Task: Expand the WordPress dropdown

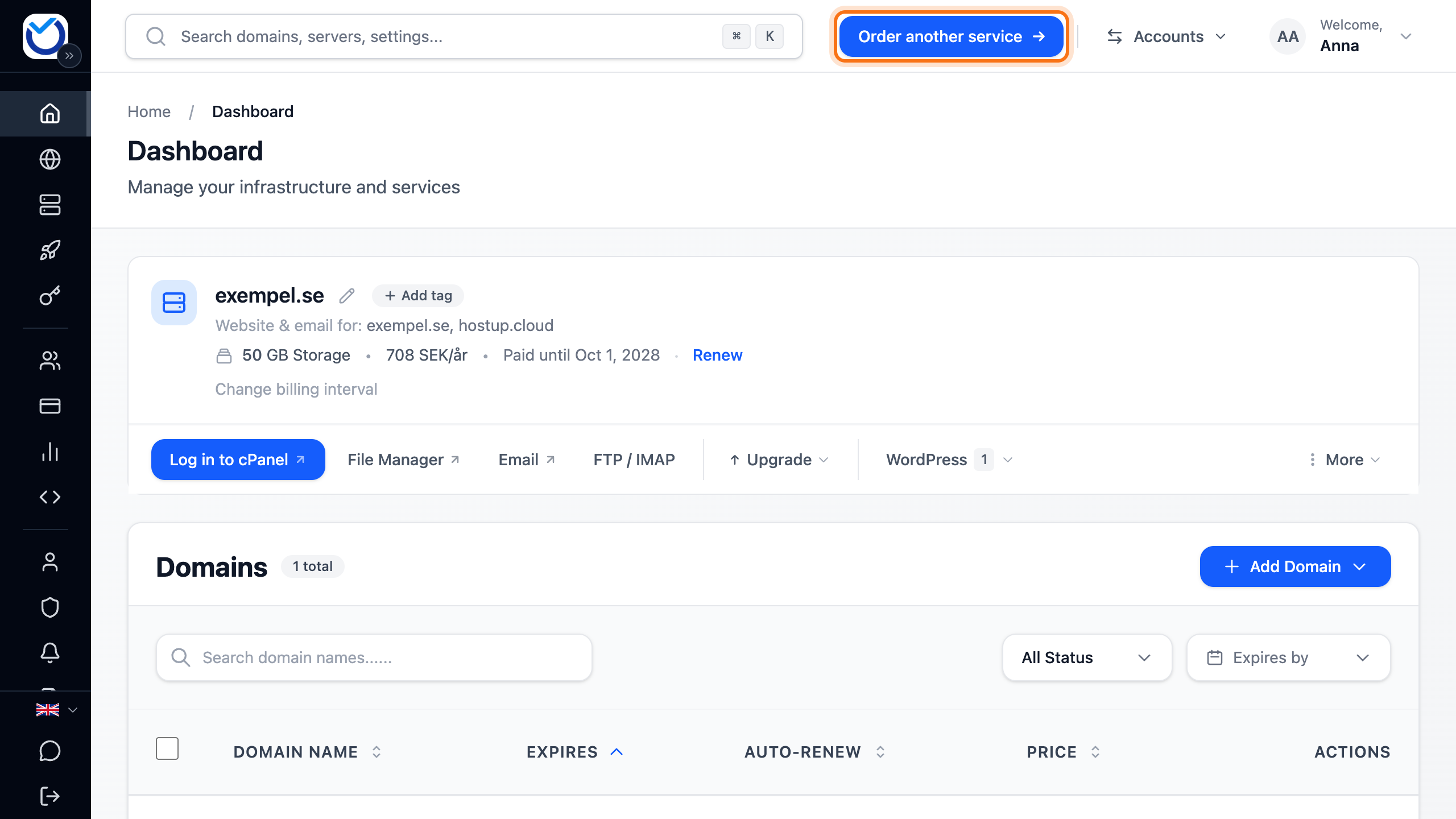Action: [950, 460]
